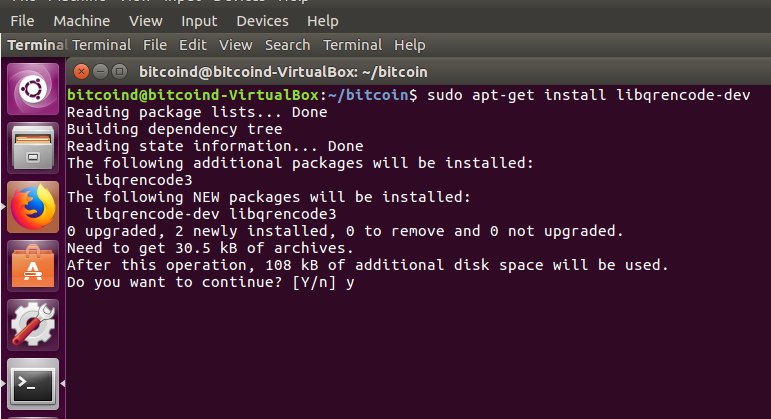The image size is (771, 419).
Task: Minimize the terminal window
Action: point(100,72)
